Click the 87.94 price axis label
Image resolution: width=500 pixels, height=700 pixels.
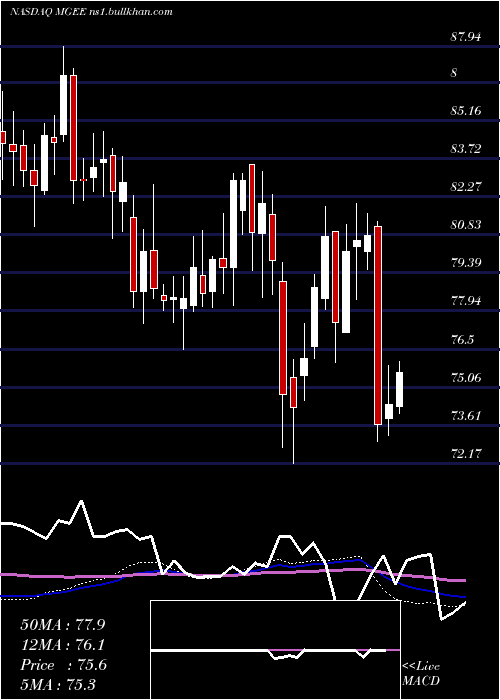coord(466,37)
